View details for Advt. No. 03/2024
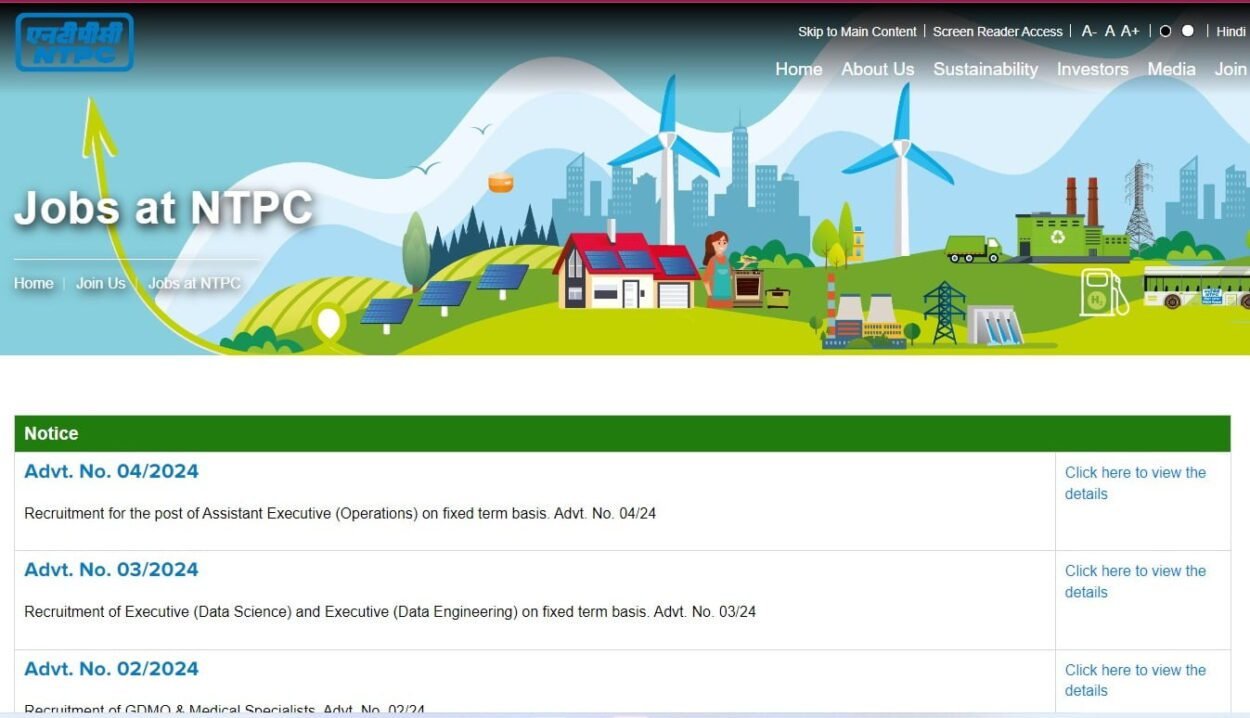1250x718 pixels. (1136, 581)
